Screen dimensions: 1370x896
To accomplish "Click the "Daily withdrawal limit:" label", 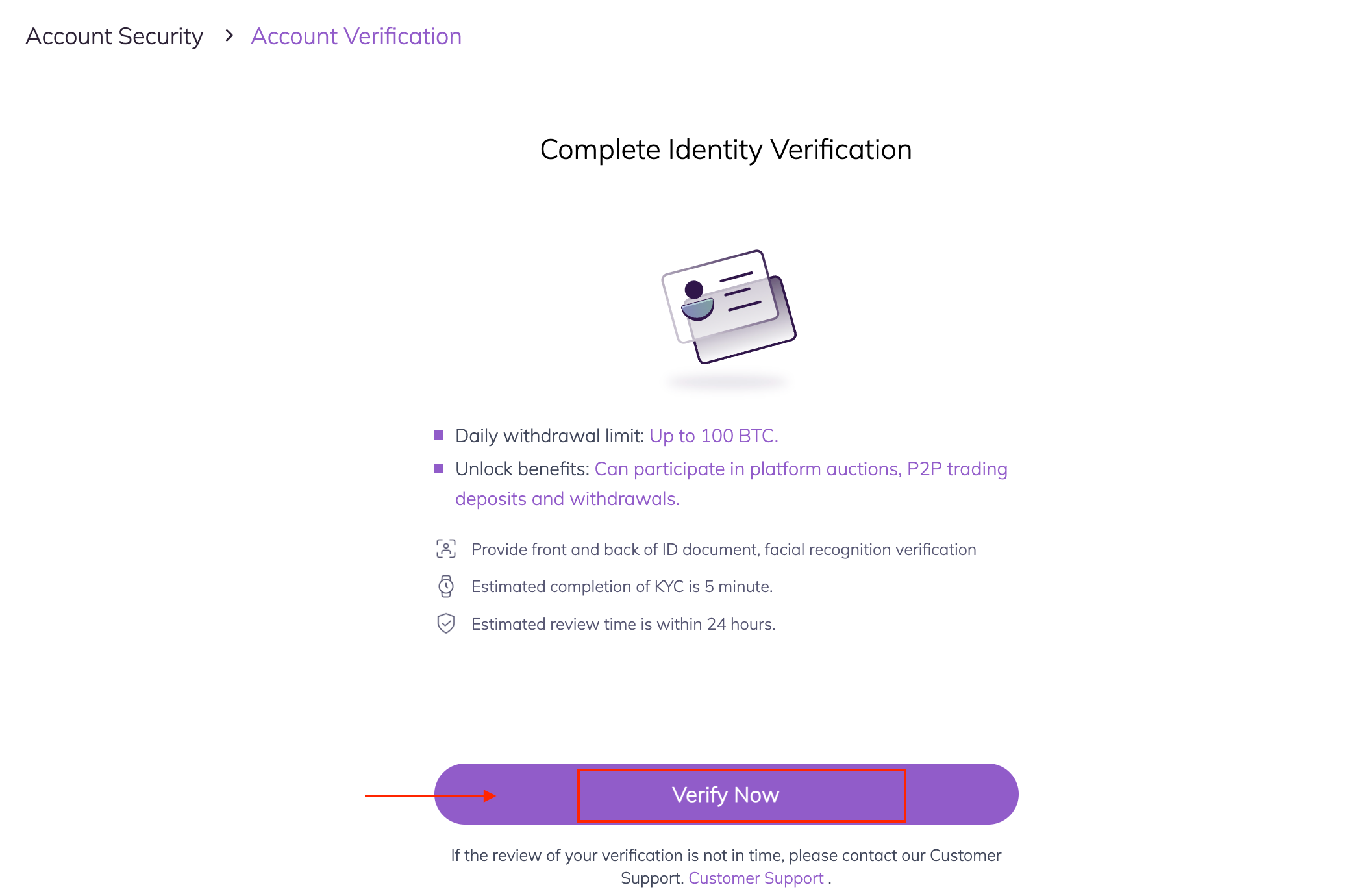I will pyautogui.click(x=550, y=436).
